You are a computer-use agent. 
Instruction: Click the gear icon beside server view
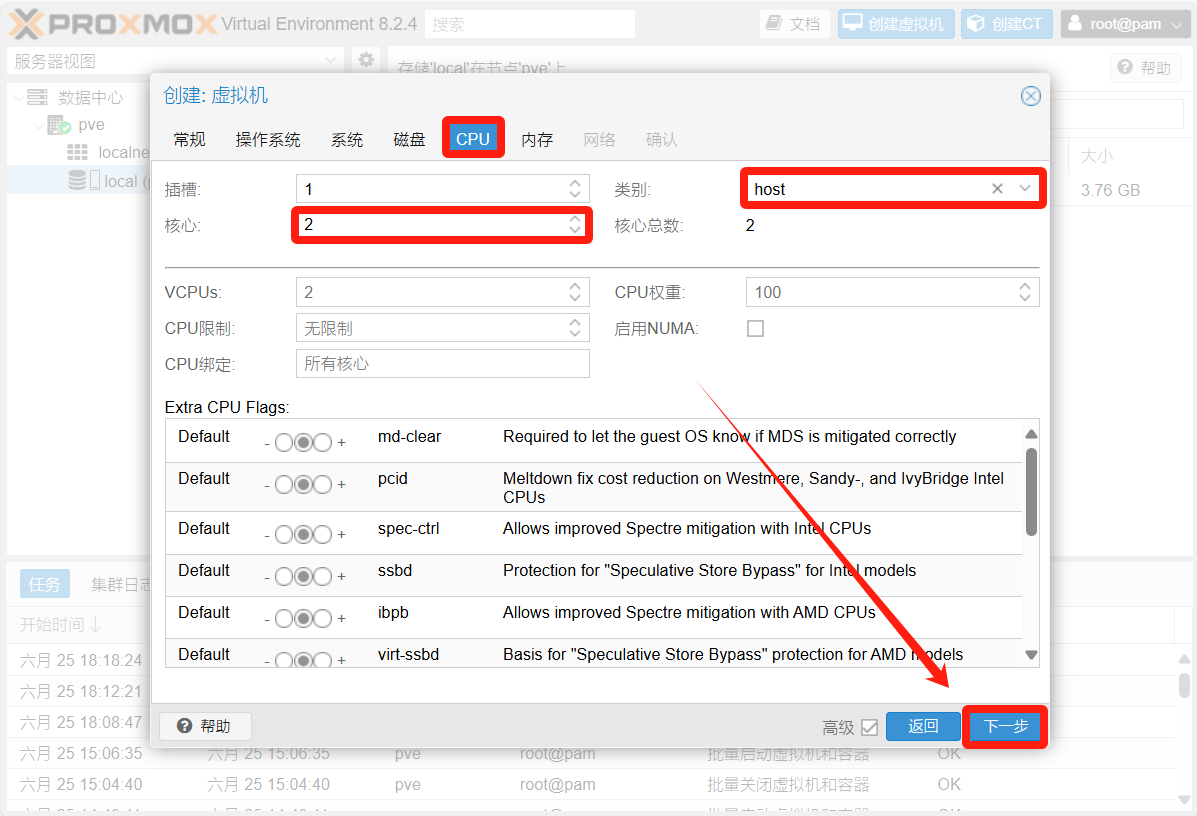(x=366, y=61)
